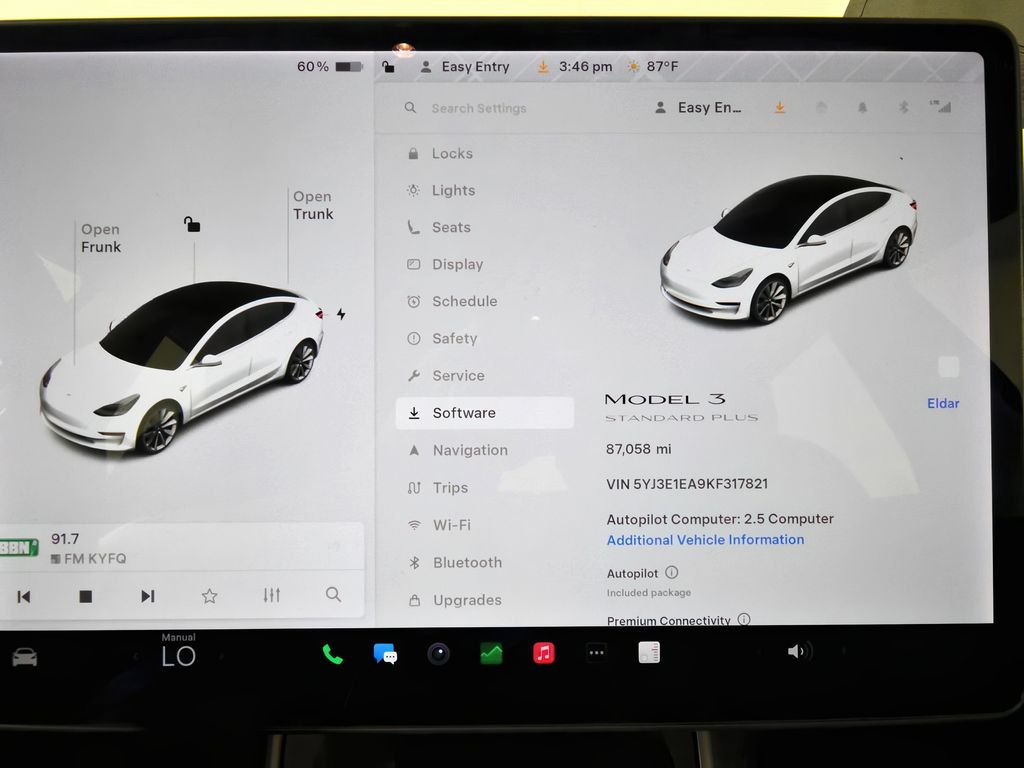Image resolution: width=1024 pixels, height=768 pixels.
Task: Open audio equalizer settings icon
Action: click(272, 595)
